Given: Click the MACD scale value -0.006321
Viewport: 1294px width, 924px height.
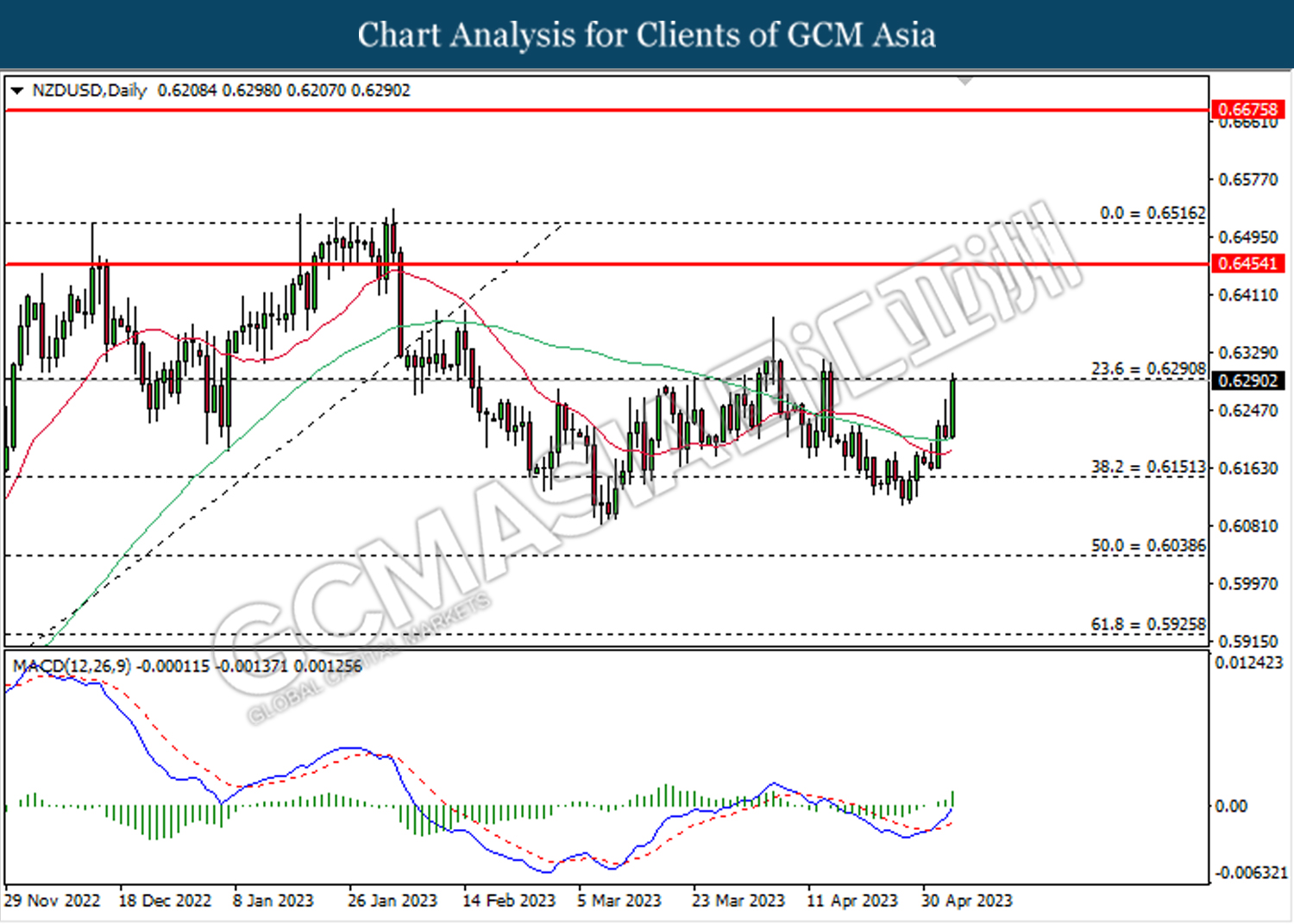Looking at the screenshot, I should [x=1251, y=873].
